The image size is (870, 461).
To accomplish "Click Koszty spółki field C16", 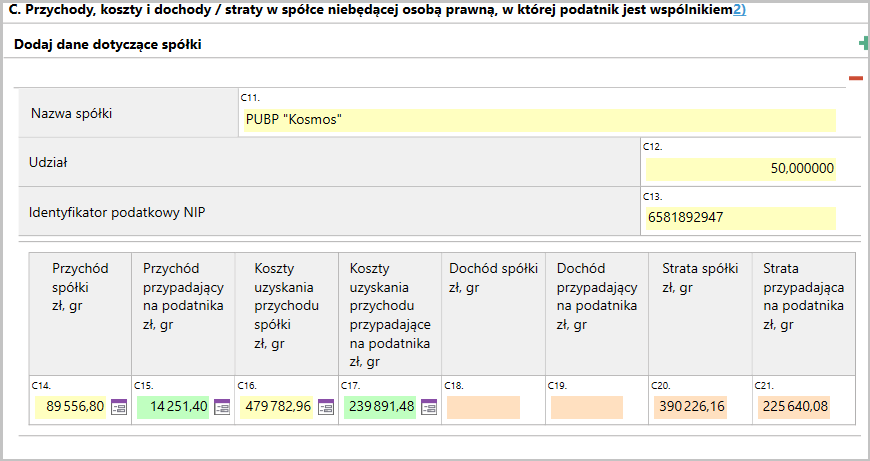I will pos(277,407).
